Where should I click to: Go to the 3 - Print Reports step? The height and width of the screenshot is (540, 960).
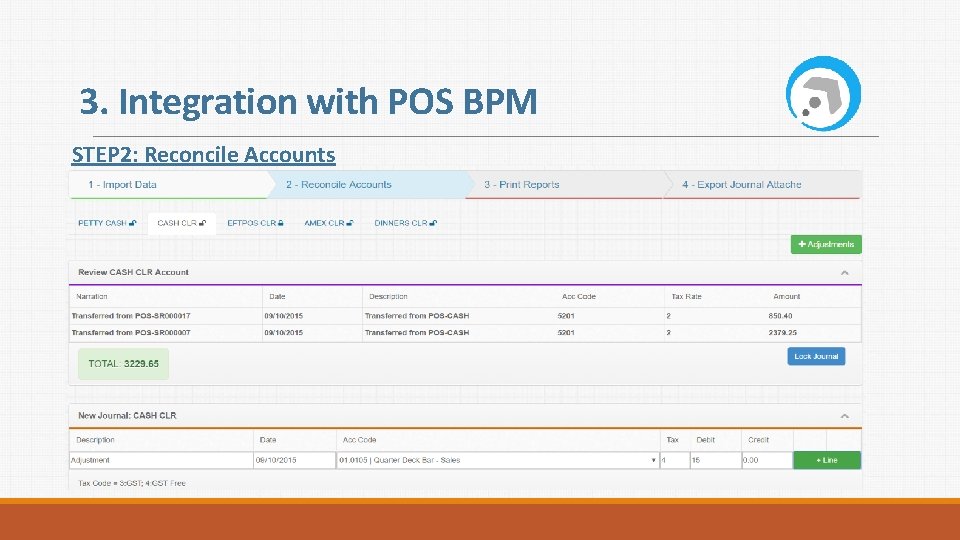pyautogui.click(x=564, y=184)
